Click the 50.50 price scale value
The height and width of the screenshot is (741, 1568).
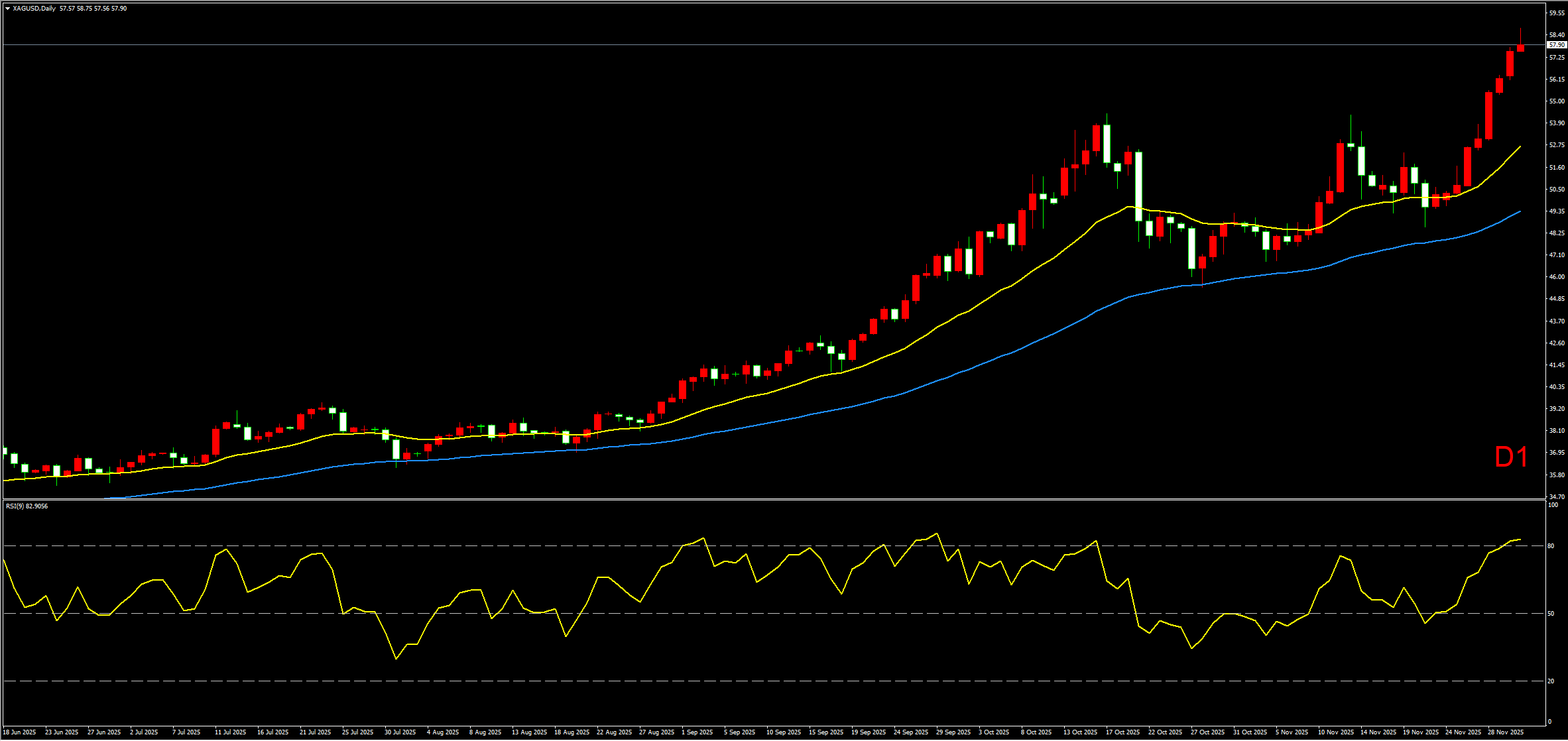pyautogui.click(x=1557, y=190)
